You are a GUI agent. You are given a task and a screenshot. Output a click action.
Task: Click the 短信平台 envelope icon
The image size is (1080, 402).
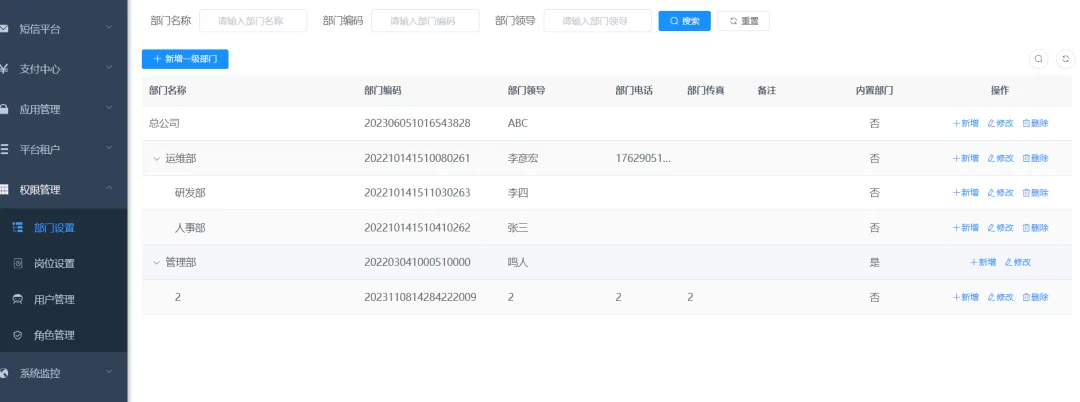point(4,29)
